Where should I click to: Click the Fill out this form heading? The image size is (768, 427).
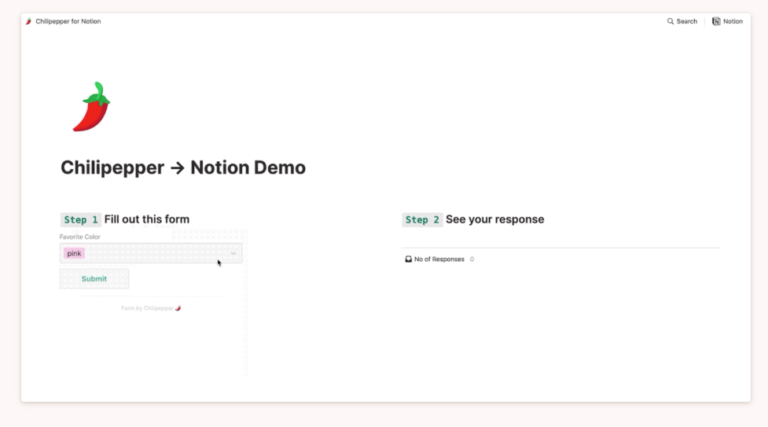147,220
